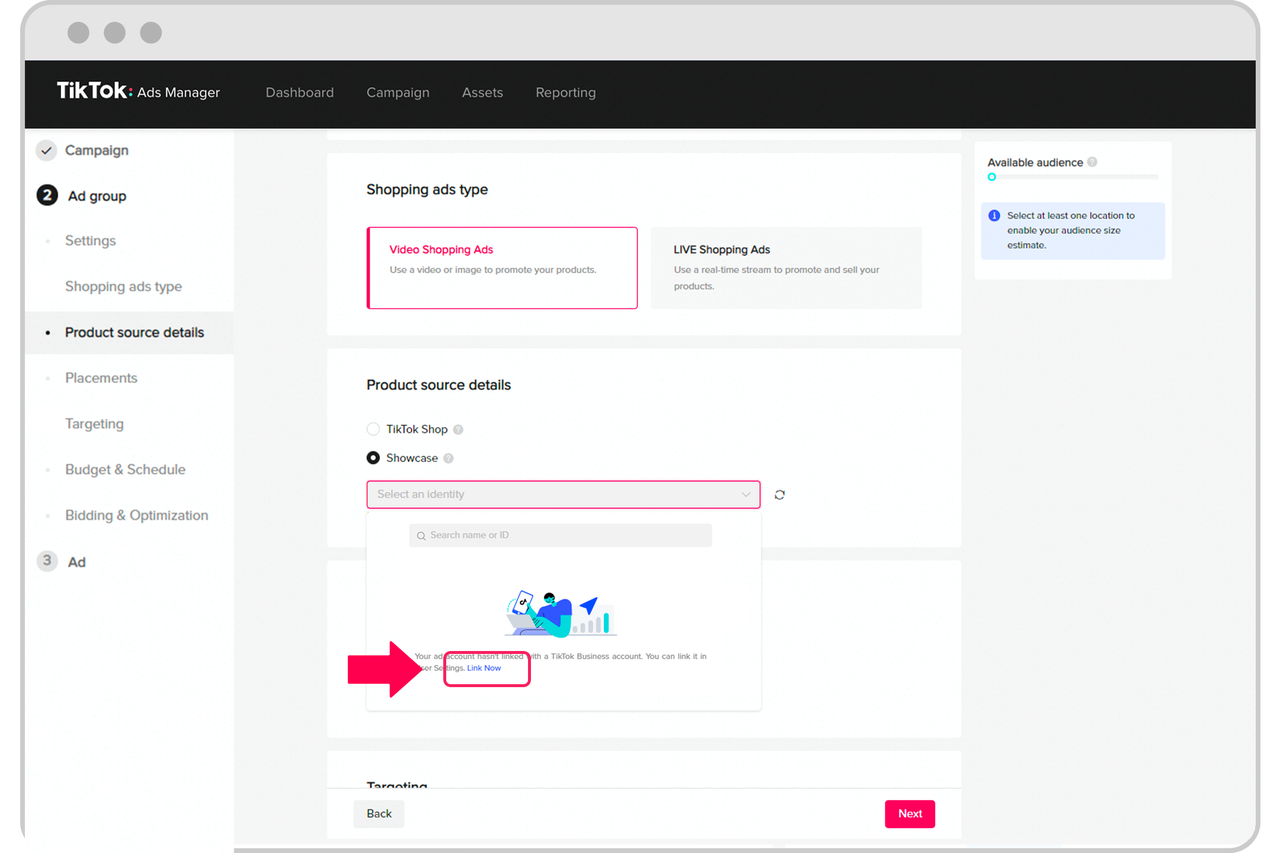
Task: Click the help icon beside TikTok Shop
Action: tap(458, 430)
